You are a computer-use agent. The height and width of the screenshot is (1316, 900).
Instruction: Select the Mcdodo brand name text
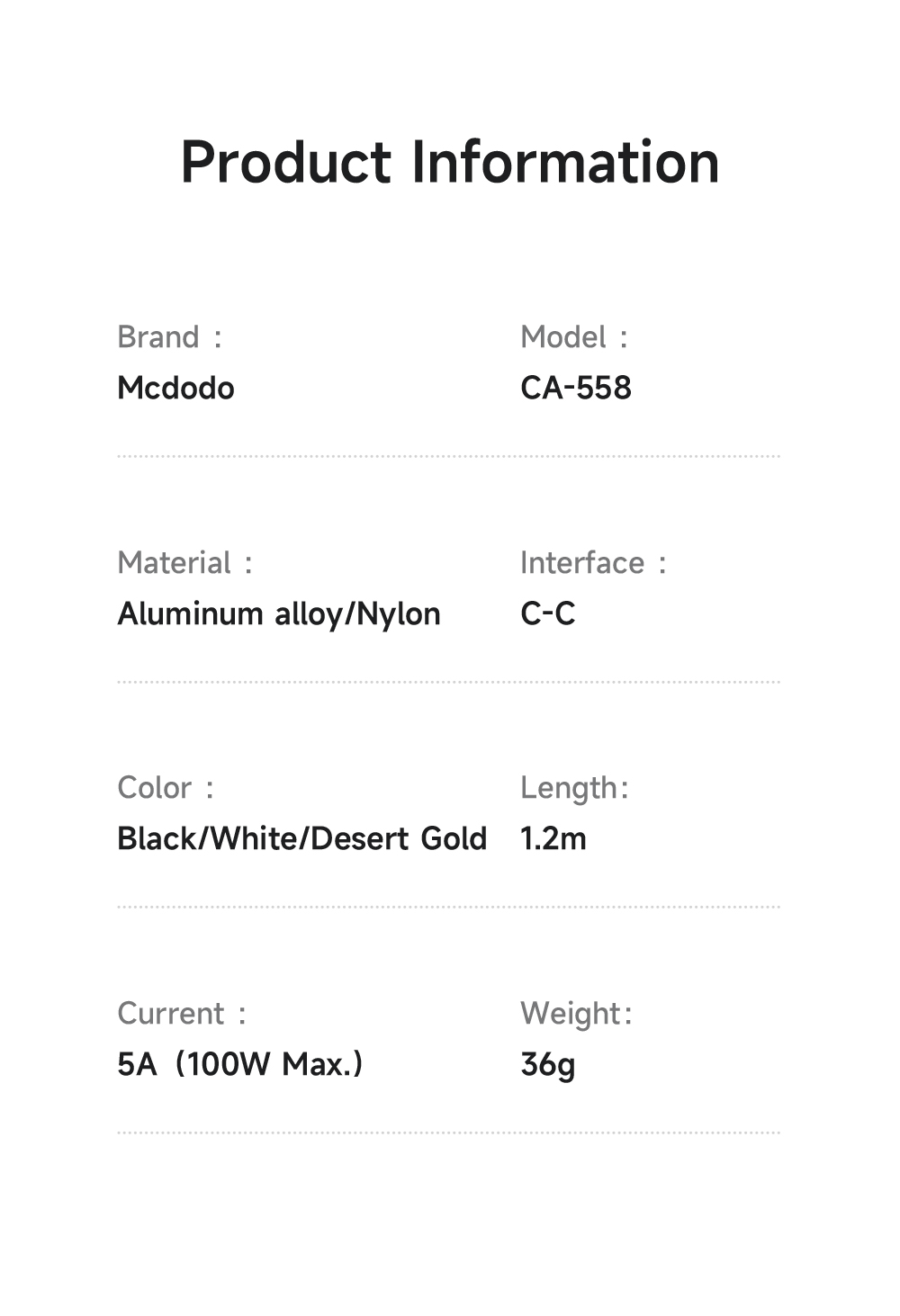pos(175,389)
